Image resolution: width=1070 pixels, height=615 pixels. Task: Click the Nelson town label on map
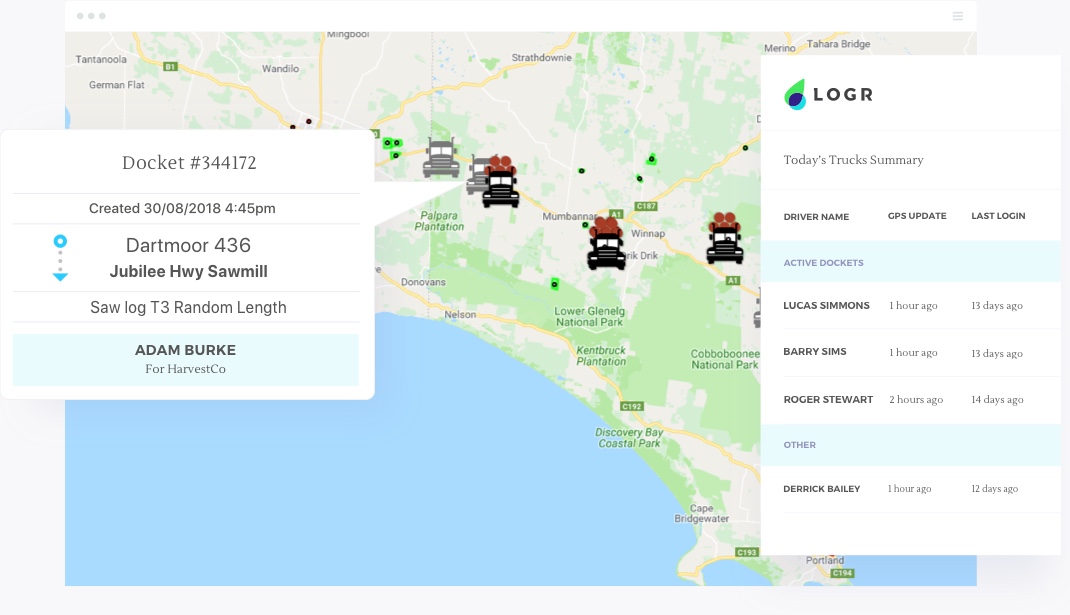click(x=460, y=315)
